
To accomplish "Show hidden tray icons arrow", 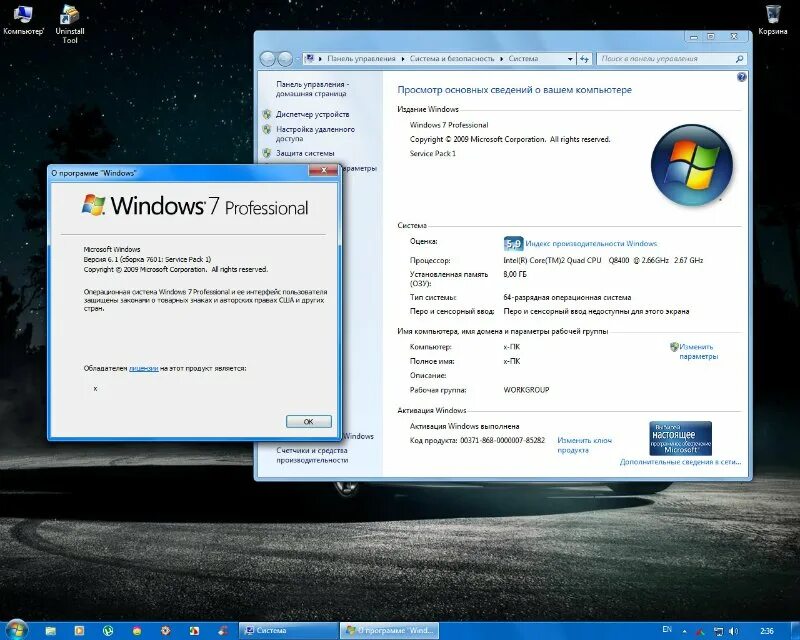I will [685, 632].
